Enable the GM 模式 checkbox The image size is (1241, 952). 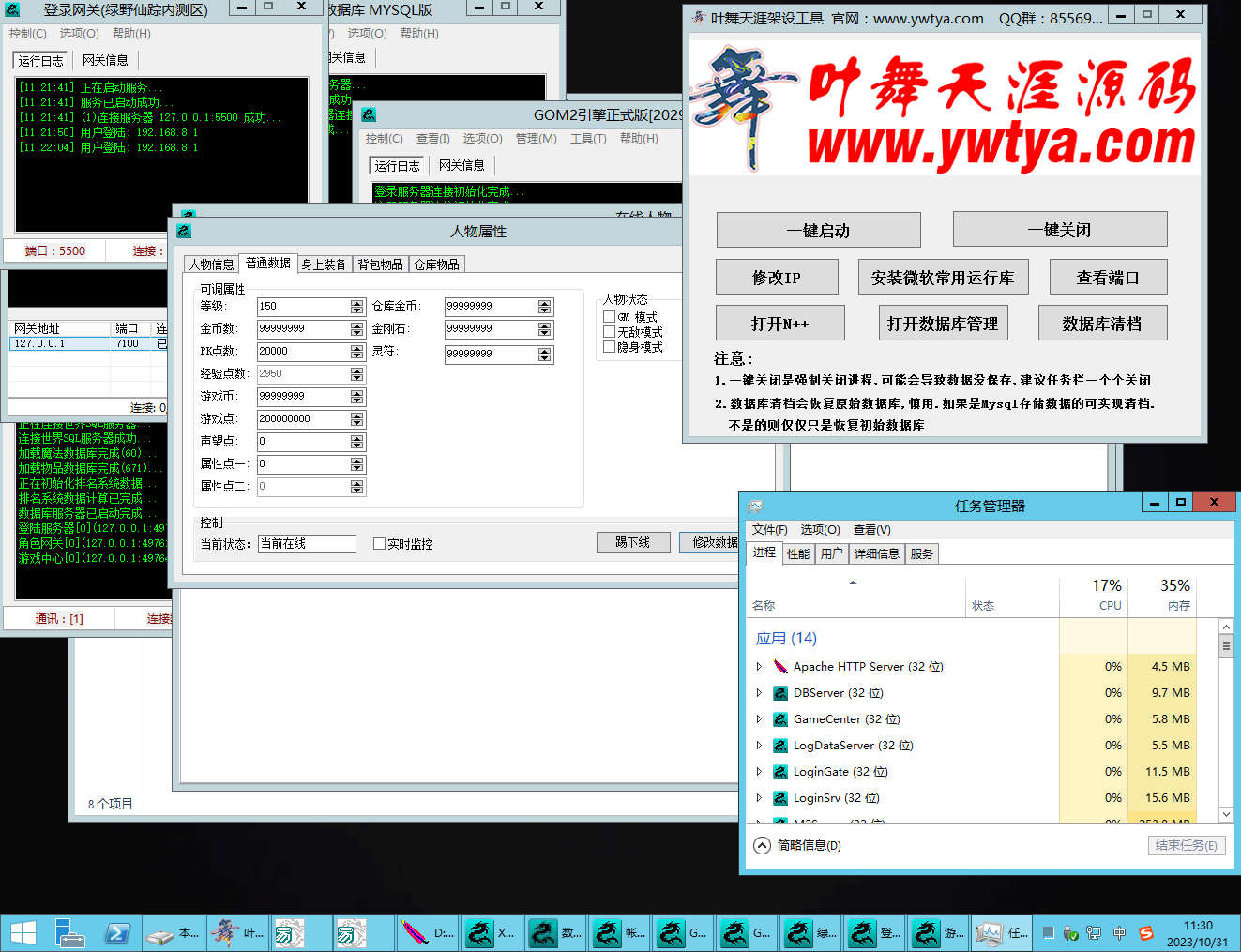click(610, 317)
